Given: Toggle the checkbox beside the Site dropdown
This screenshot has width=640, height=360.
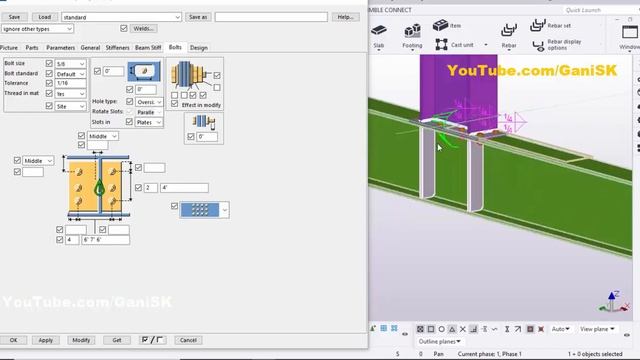Looking at the screenshot, I should tap(49, 106).
